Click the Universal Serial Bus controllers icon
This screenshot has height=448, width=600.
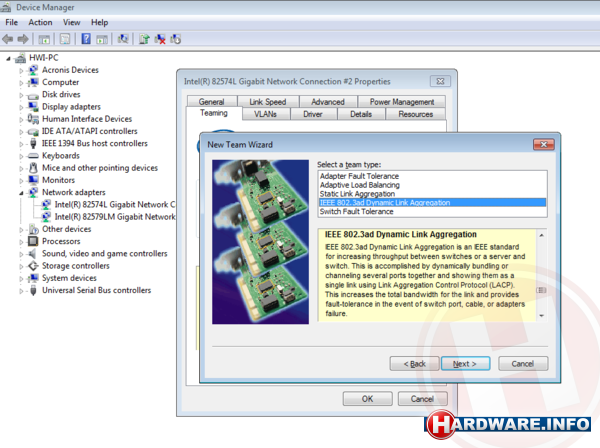pyautogui.click(x=33, y=290)
